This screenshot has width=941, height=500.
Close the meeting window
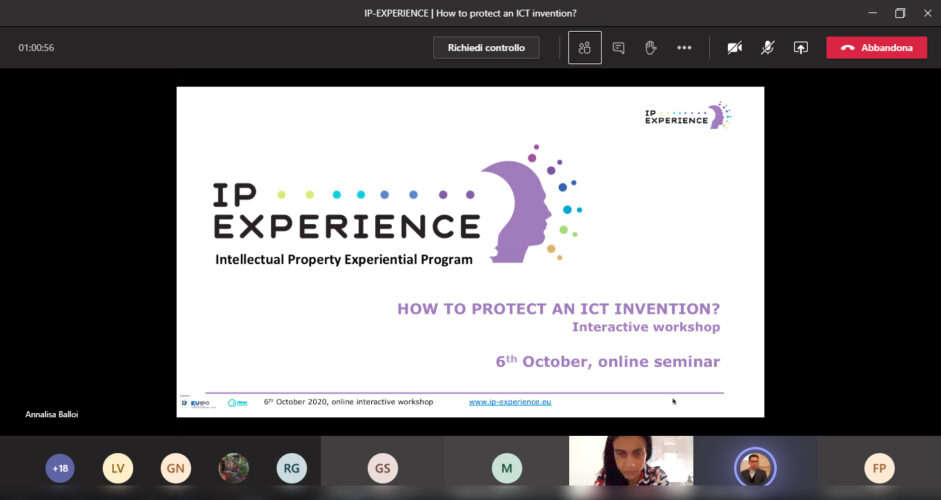[x=927, y=13]
